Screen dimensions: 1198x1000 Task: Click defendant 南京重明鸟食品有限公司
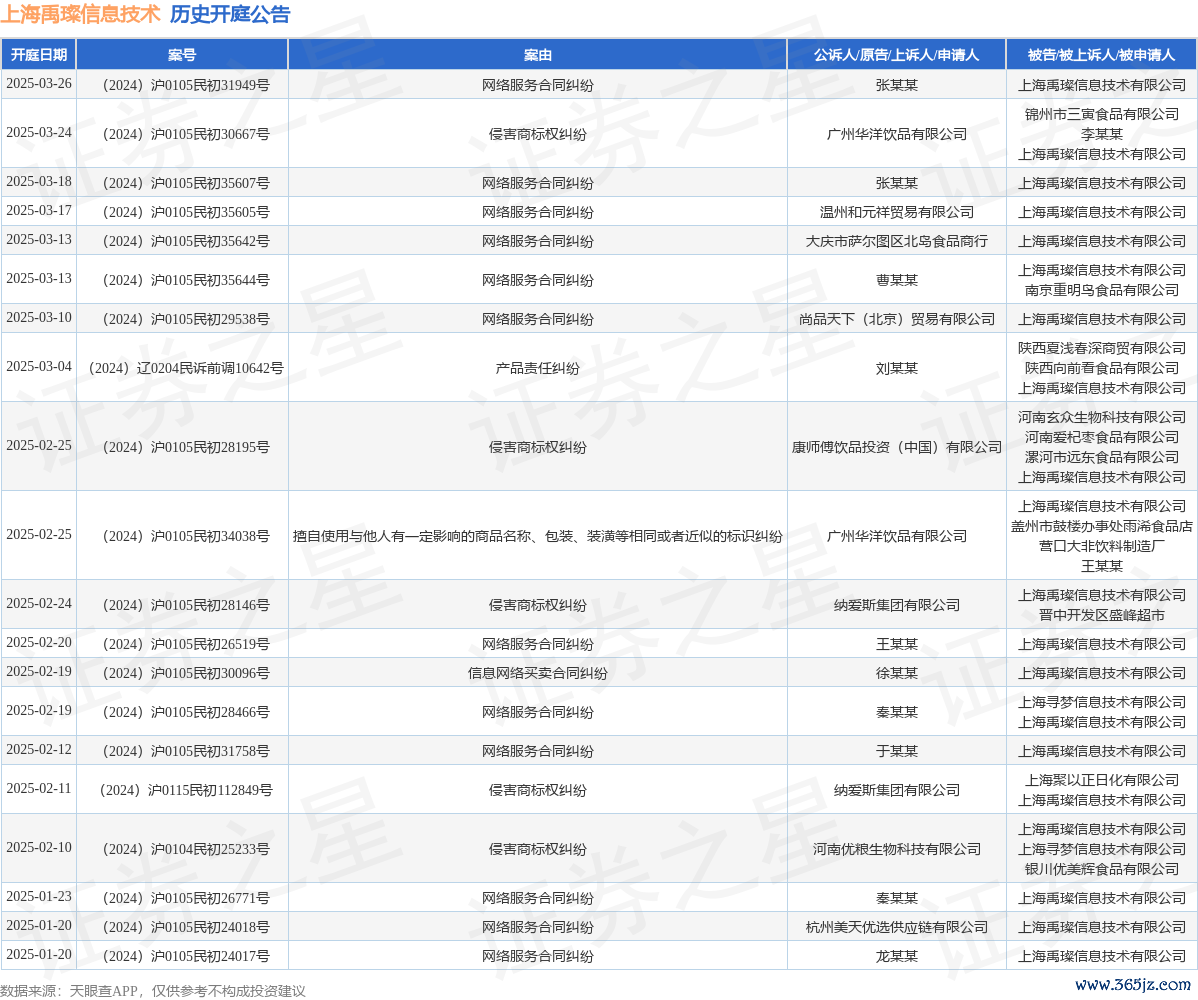pos(1102,290)
